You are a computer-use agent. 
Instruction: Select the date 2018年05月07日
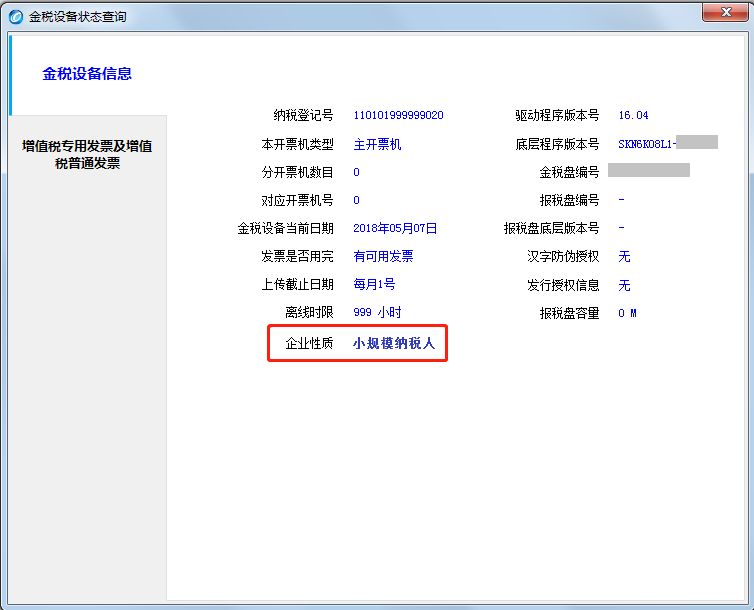point(395,228)
